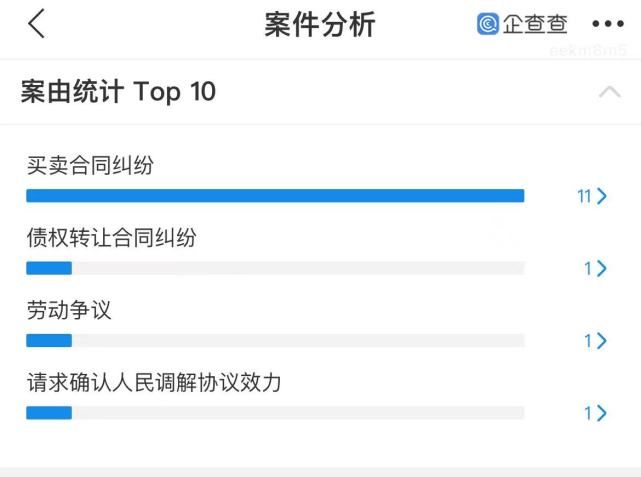The width and height of the screenshot is (641, 477).
Task: Click the 债权转让合同纠纷 progress bar
Action: pyautogui.click(x=275, y=268)
